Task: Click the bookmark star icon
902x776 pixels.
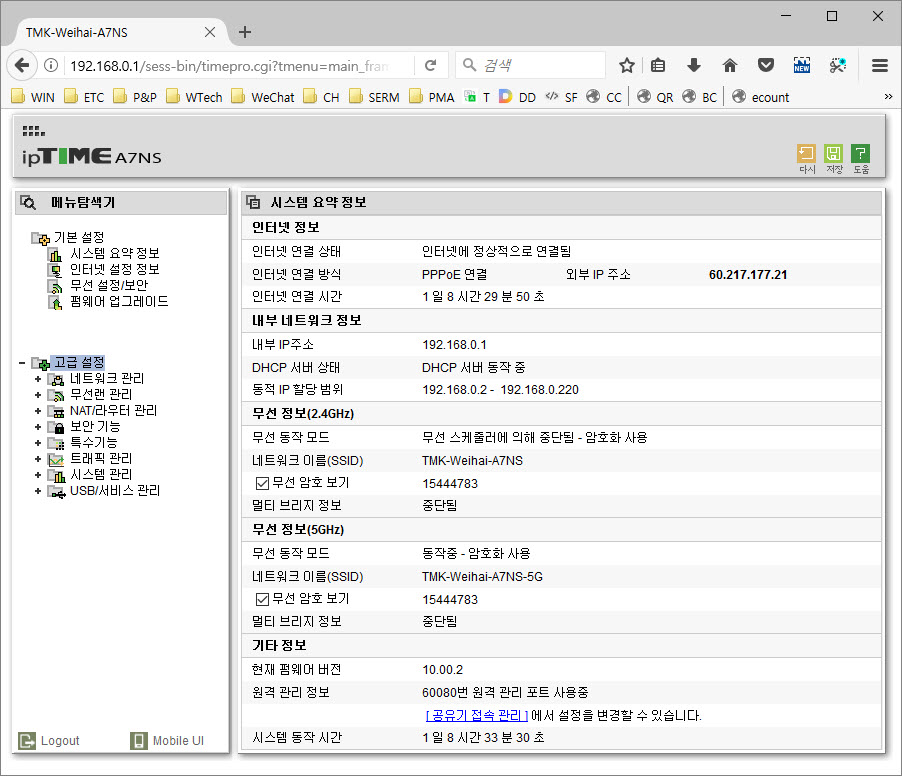Action: 626,66
